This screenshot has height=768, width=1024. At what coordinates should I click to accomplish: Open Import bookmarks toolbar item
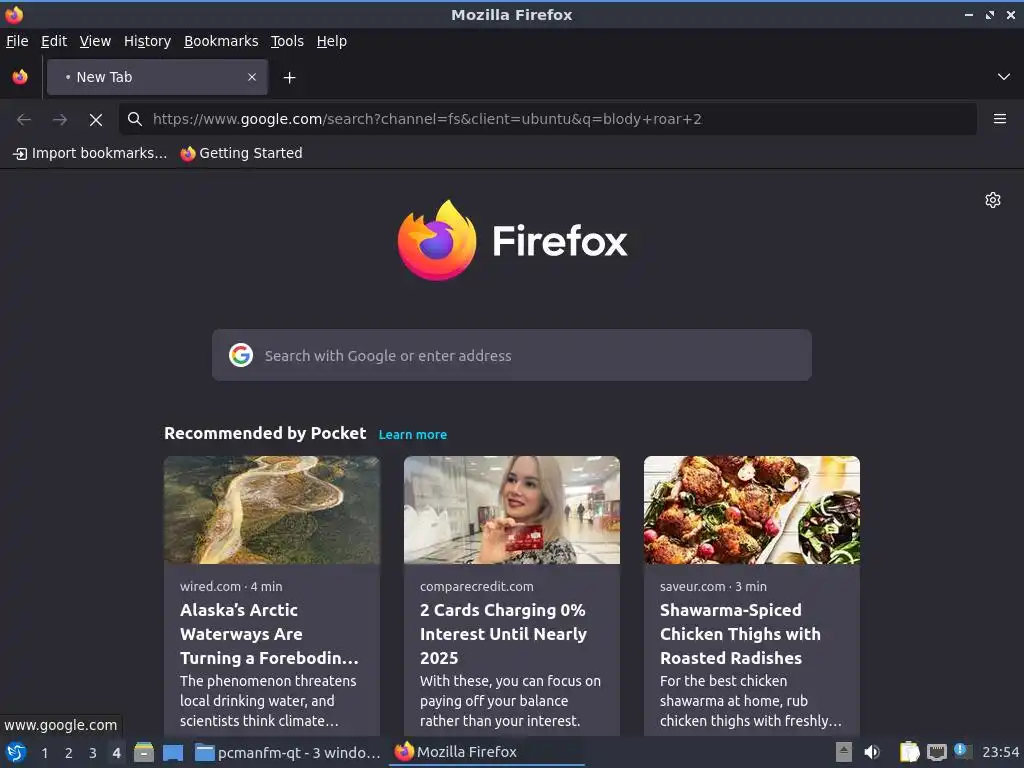[90, 153]
